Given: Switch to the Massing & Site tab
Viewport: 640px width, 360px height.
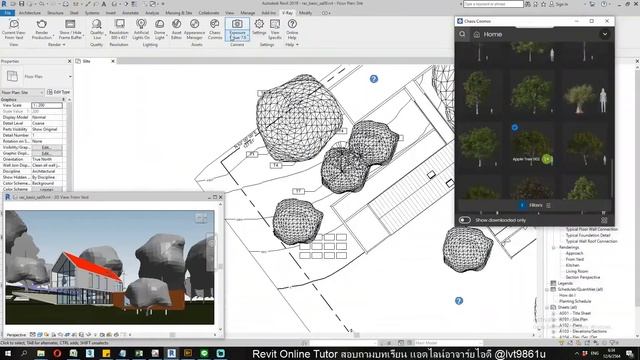Looking at the screenshot, I should 179,13.
